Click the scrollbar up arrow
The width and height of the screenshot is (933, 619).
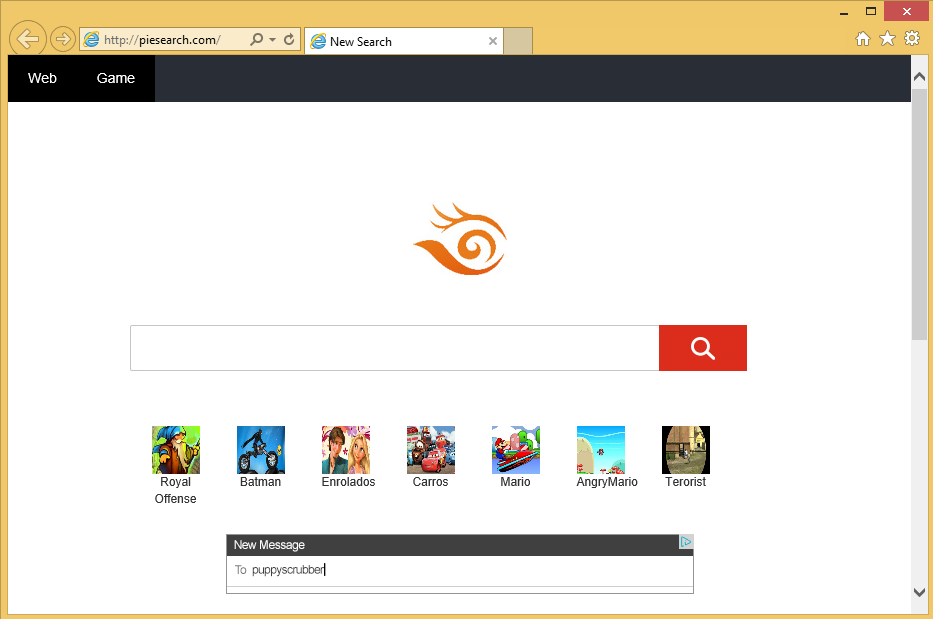point(919,77)
